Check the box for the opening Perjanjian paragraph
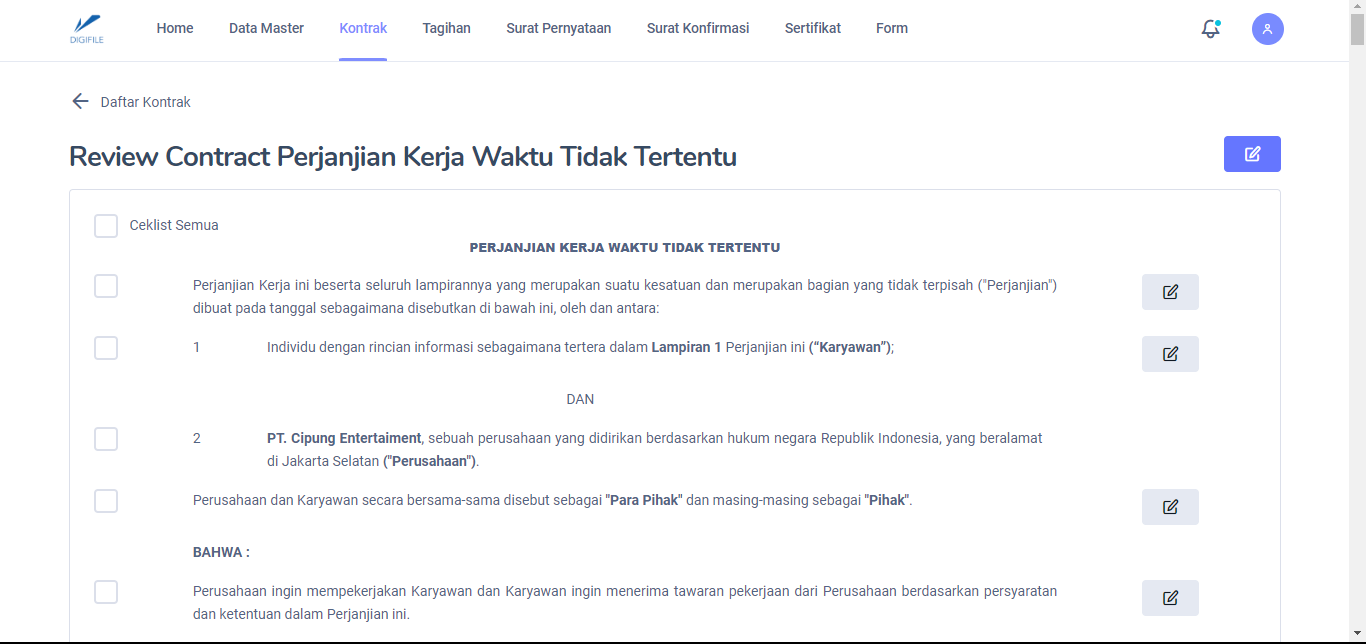This screenshot has height=644, width=1366. (x=106, y=286)
